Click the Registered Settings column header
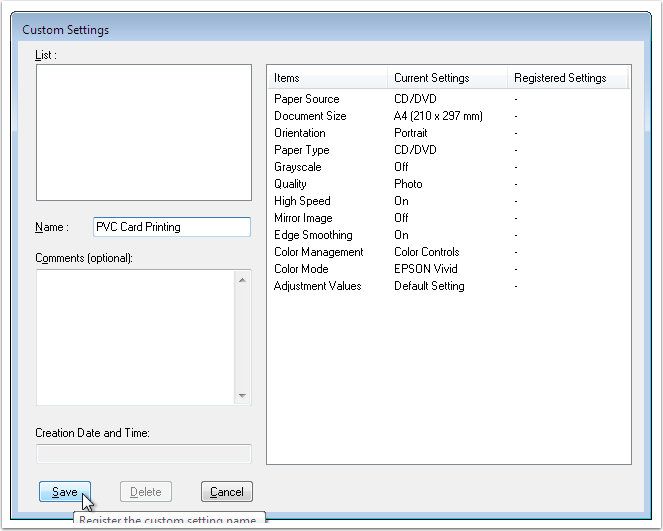Screen dimensions: 663x531 pyautogui.click(x=567, y=78)
